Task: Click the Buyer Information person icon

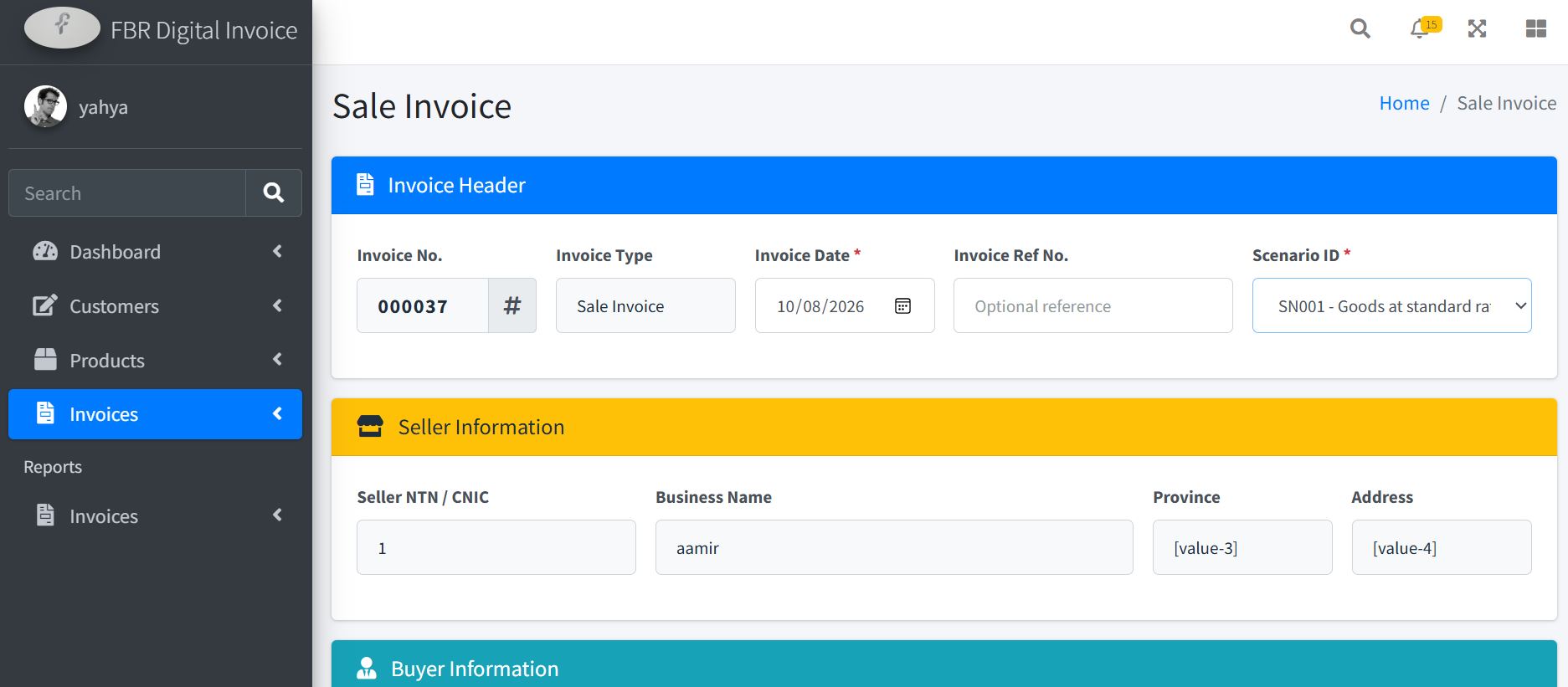Action: coord(367,668)
